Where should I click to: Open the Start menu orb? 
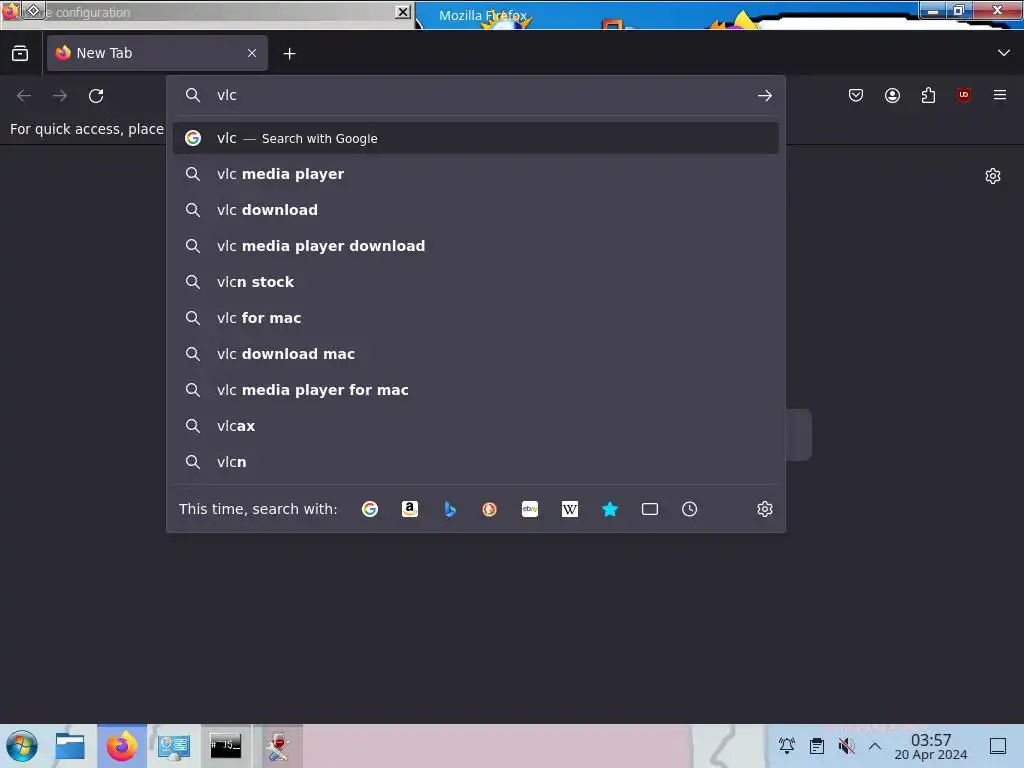22,746
